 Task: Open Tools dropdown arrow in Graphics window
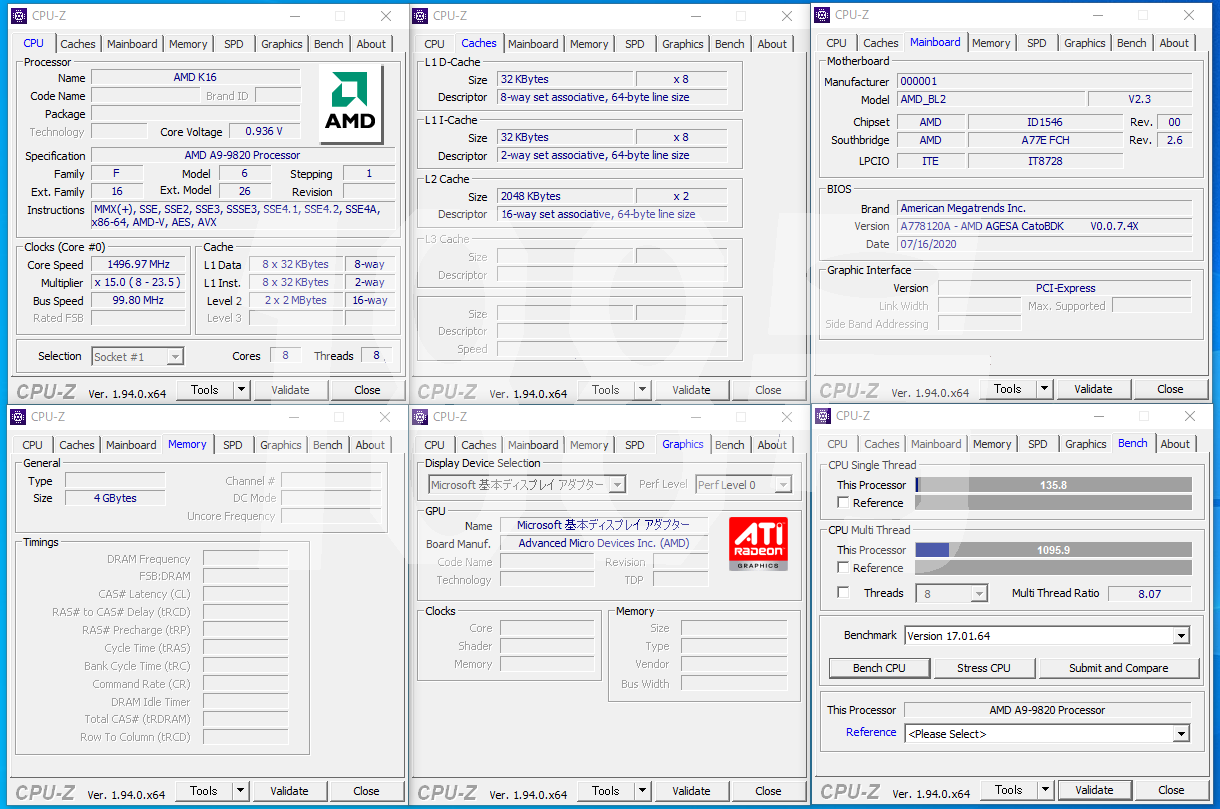click(x=643, y=790)
